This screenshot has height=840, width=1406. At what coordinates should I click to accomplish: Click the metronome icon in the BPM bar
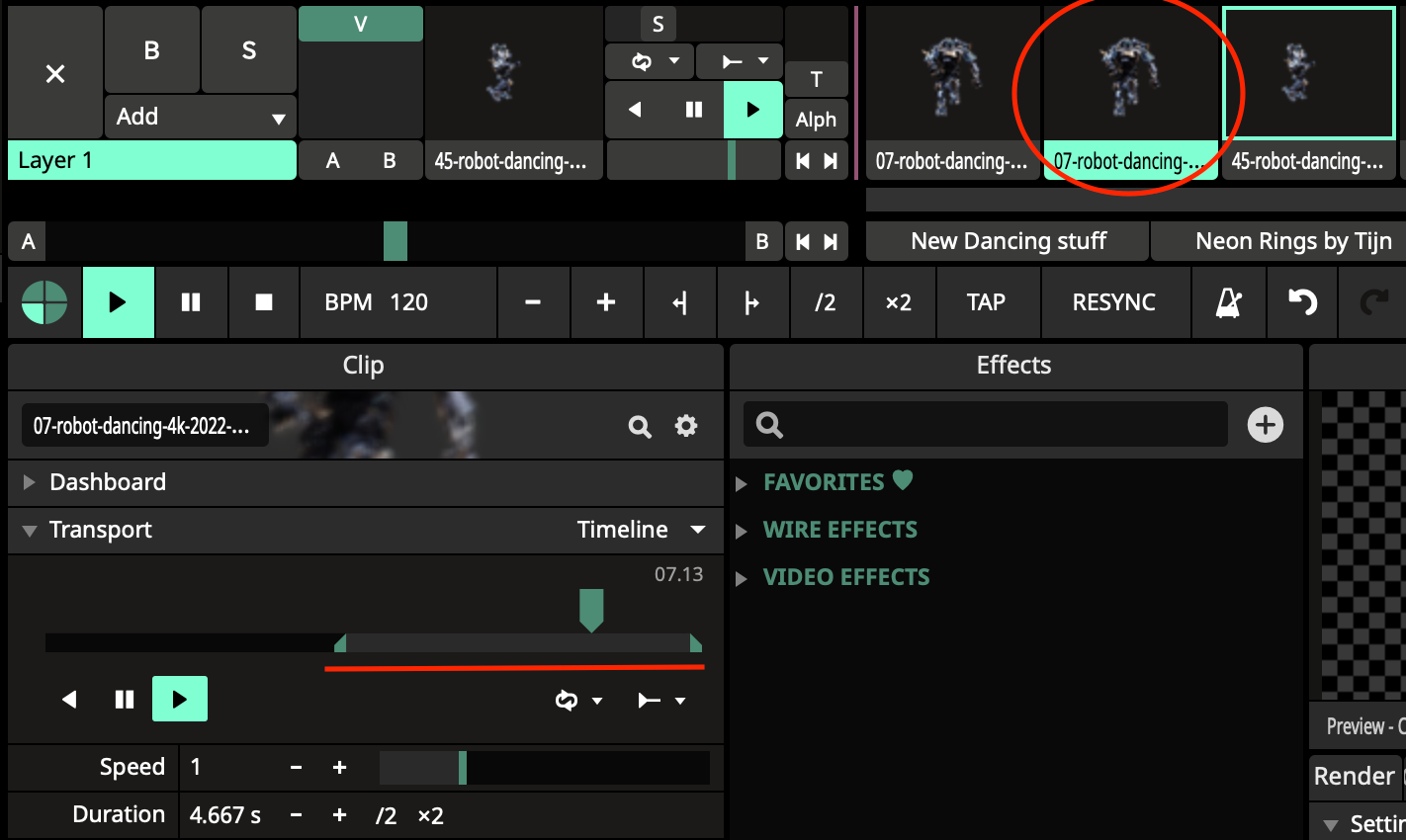click(x=1228, y=302)
